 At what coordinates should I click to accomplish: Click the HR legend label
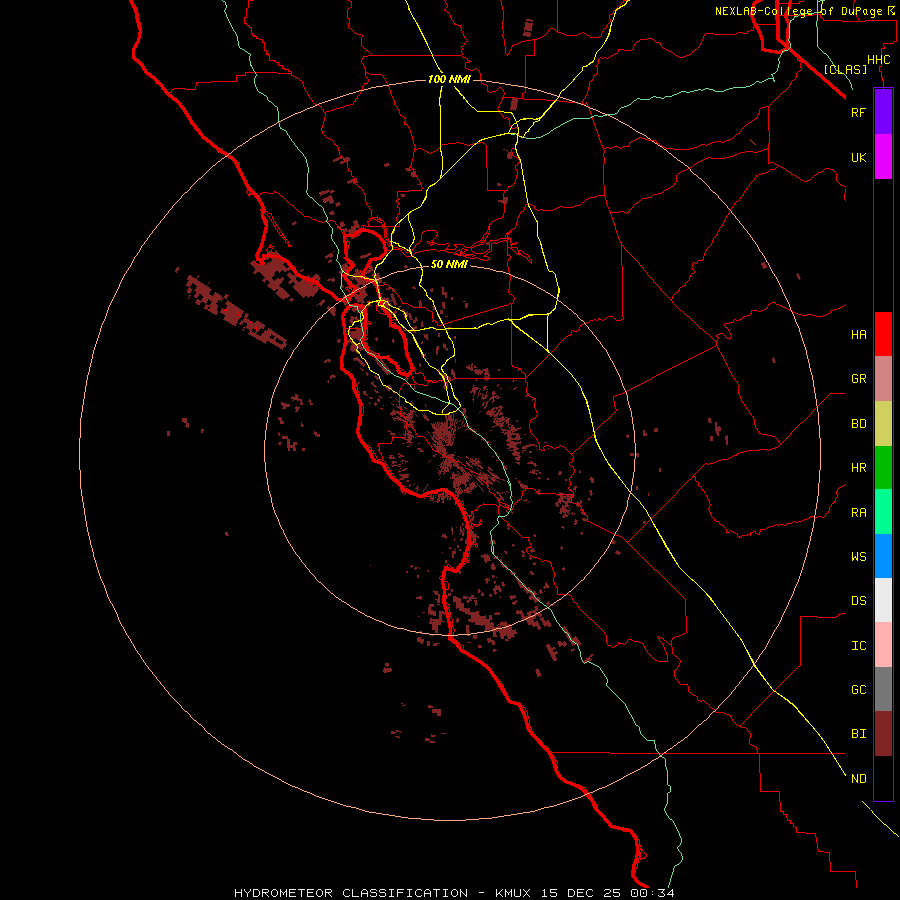point(858,468)
